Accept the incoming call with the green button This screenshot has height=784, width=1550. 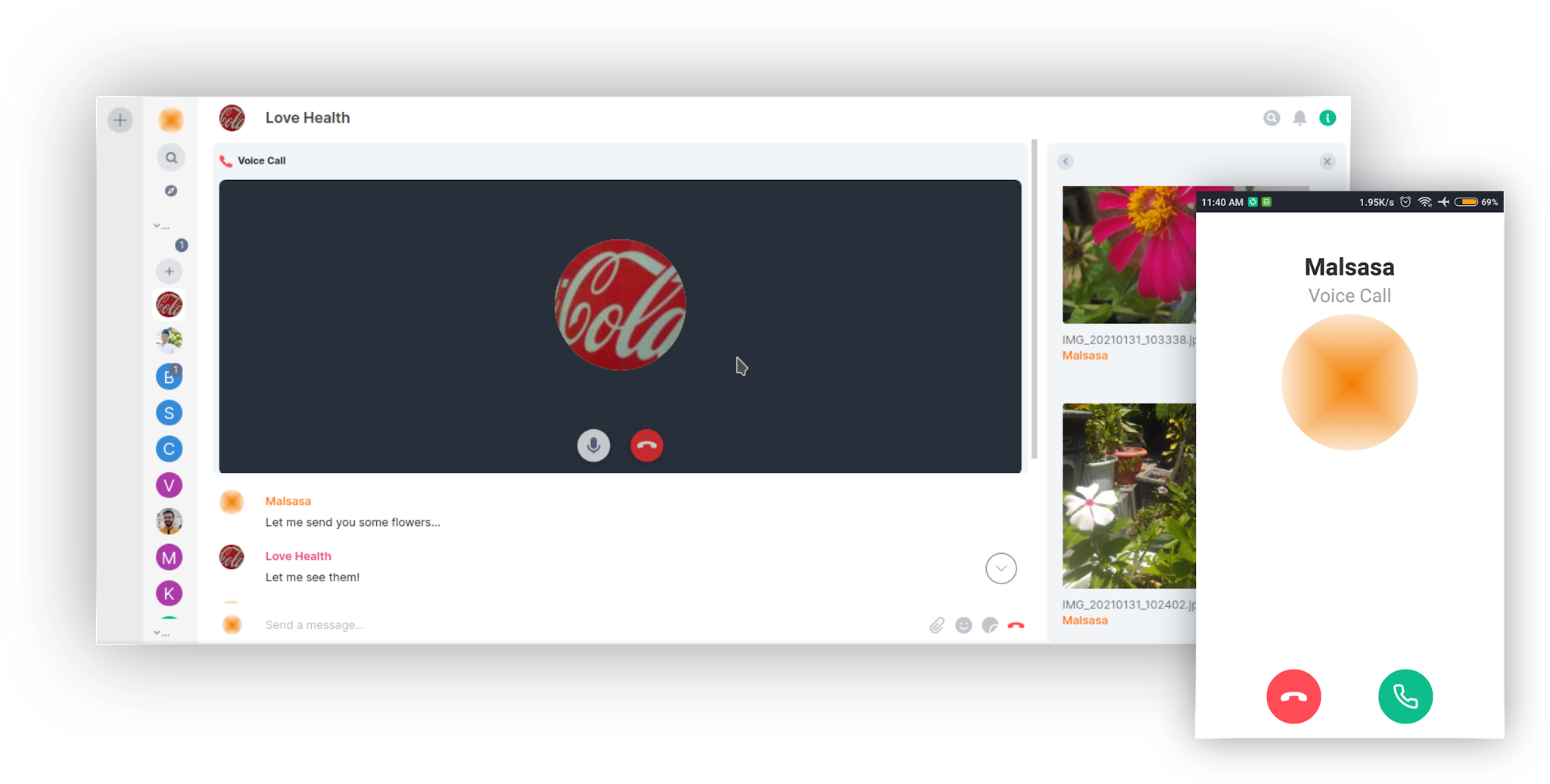pyautogui.click(x=1405, y=696)
